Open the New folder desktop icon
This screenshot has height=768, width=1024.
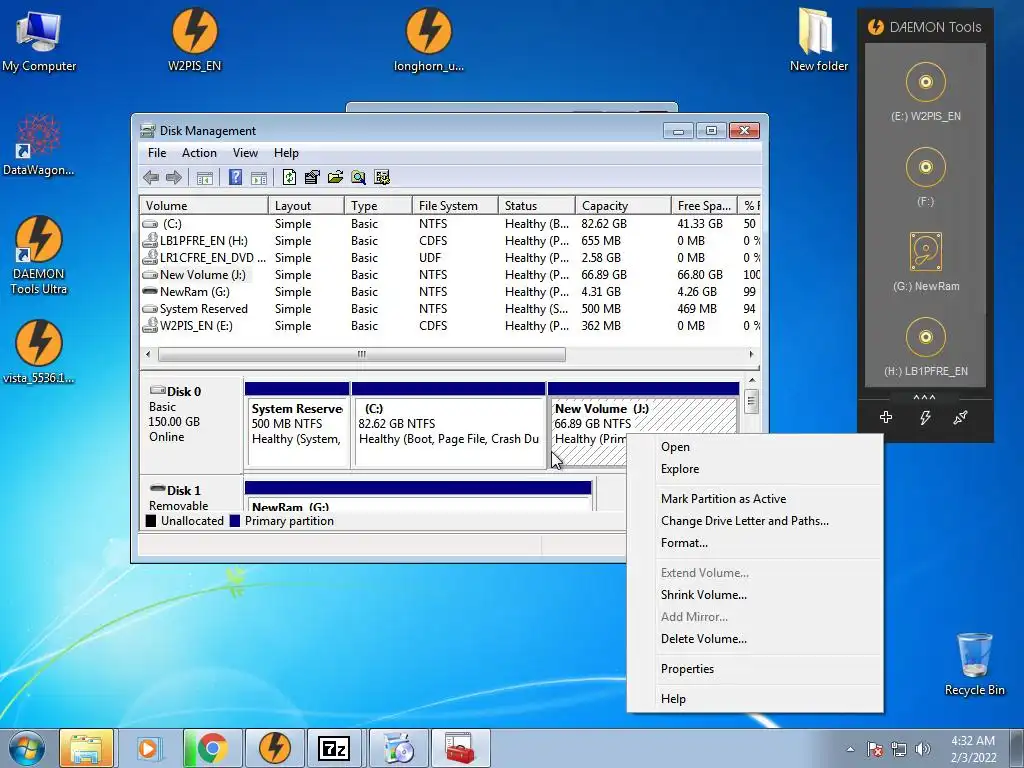coord(818,40)
